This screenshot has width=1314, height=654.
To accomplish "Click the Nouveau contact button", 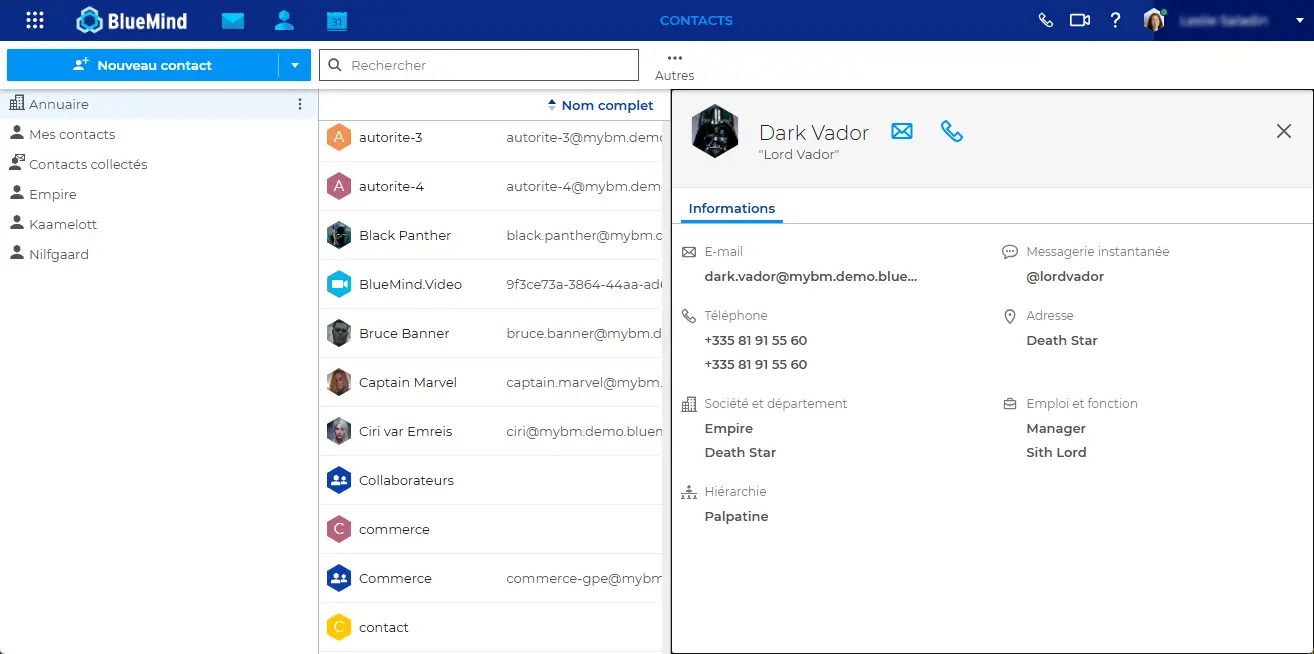I will coord(142,65).
